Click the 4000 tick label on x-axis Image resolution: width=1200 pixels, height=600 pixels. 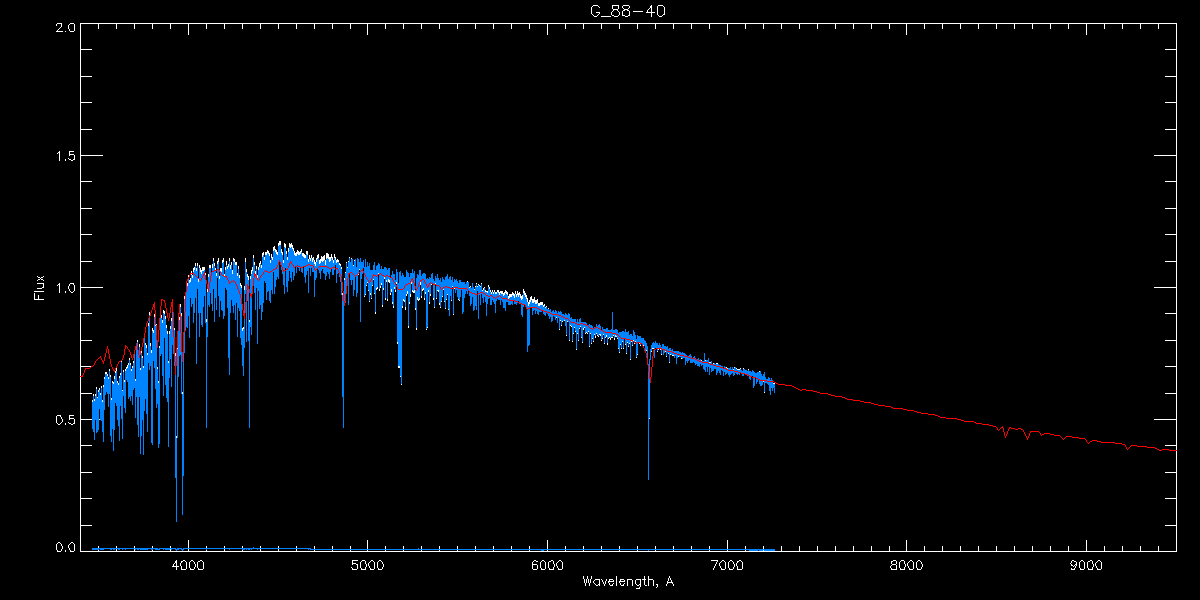[188, 564]
